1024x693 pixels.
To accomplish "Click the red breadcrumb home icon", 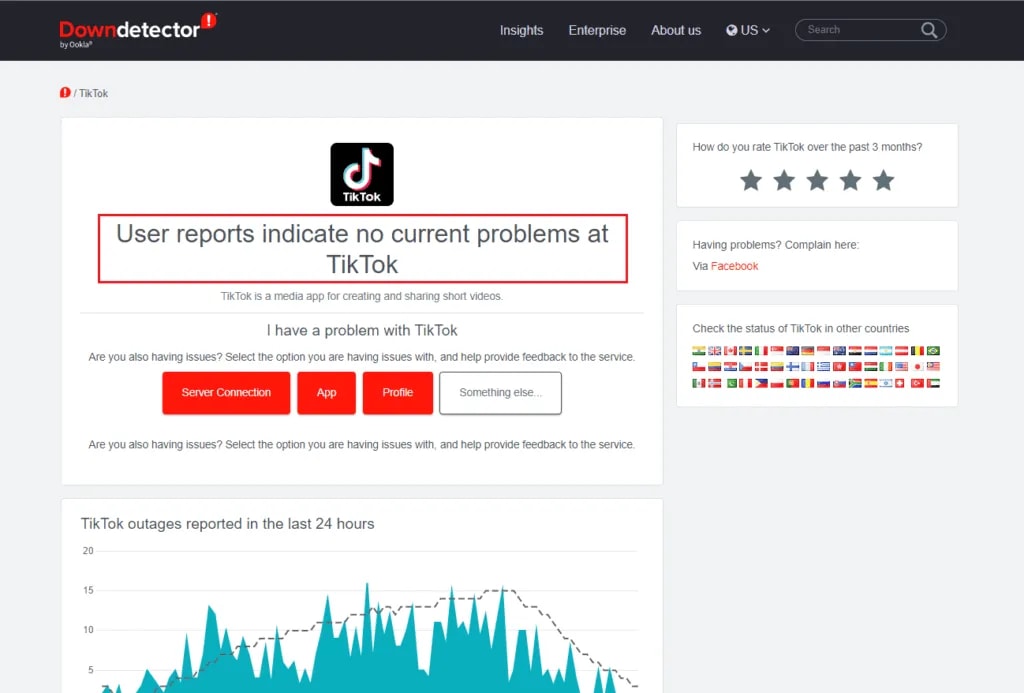I will (x=65, y=93).
